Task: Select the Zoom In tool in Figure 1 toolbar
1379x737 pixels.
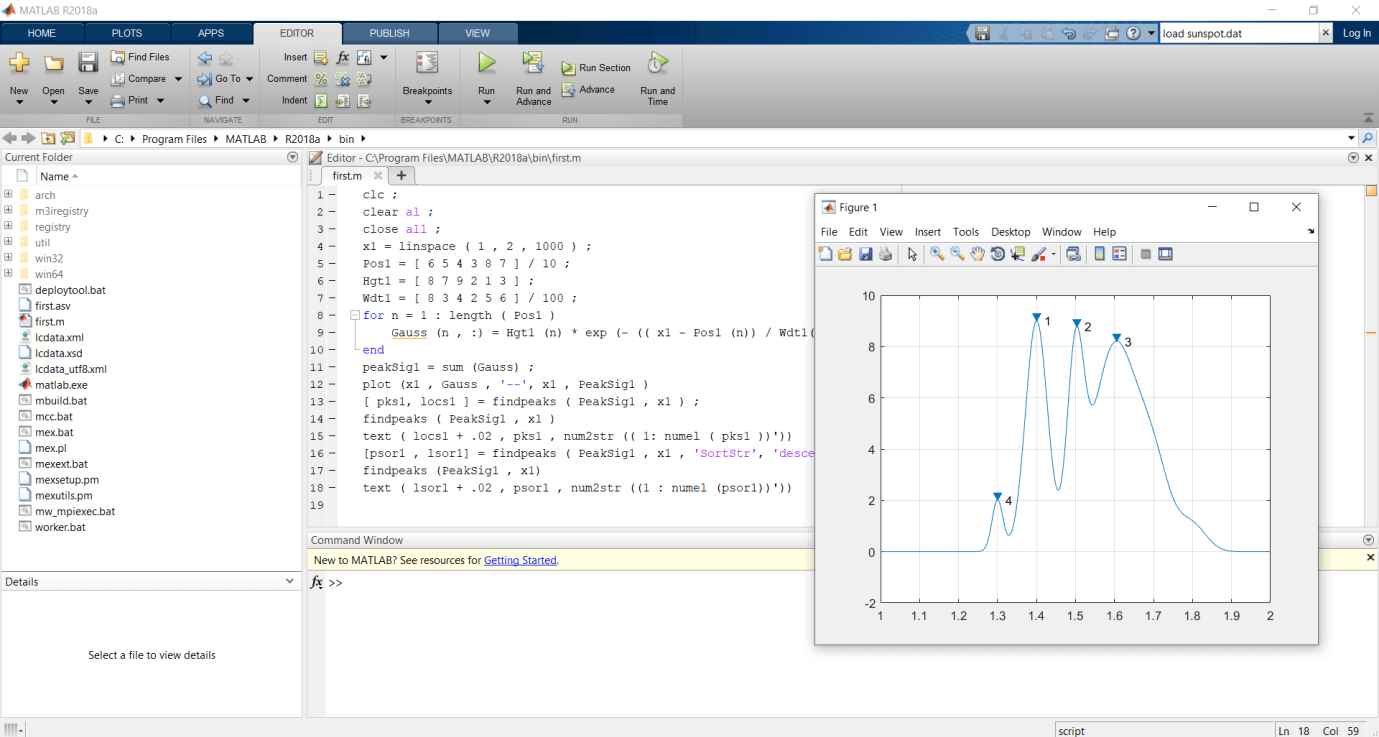Action: [x=937, y=254]
